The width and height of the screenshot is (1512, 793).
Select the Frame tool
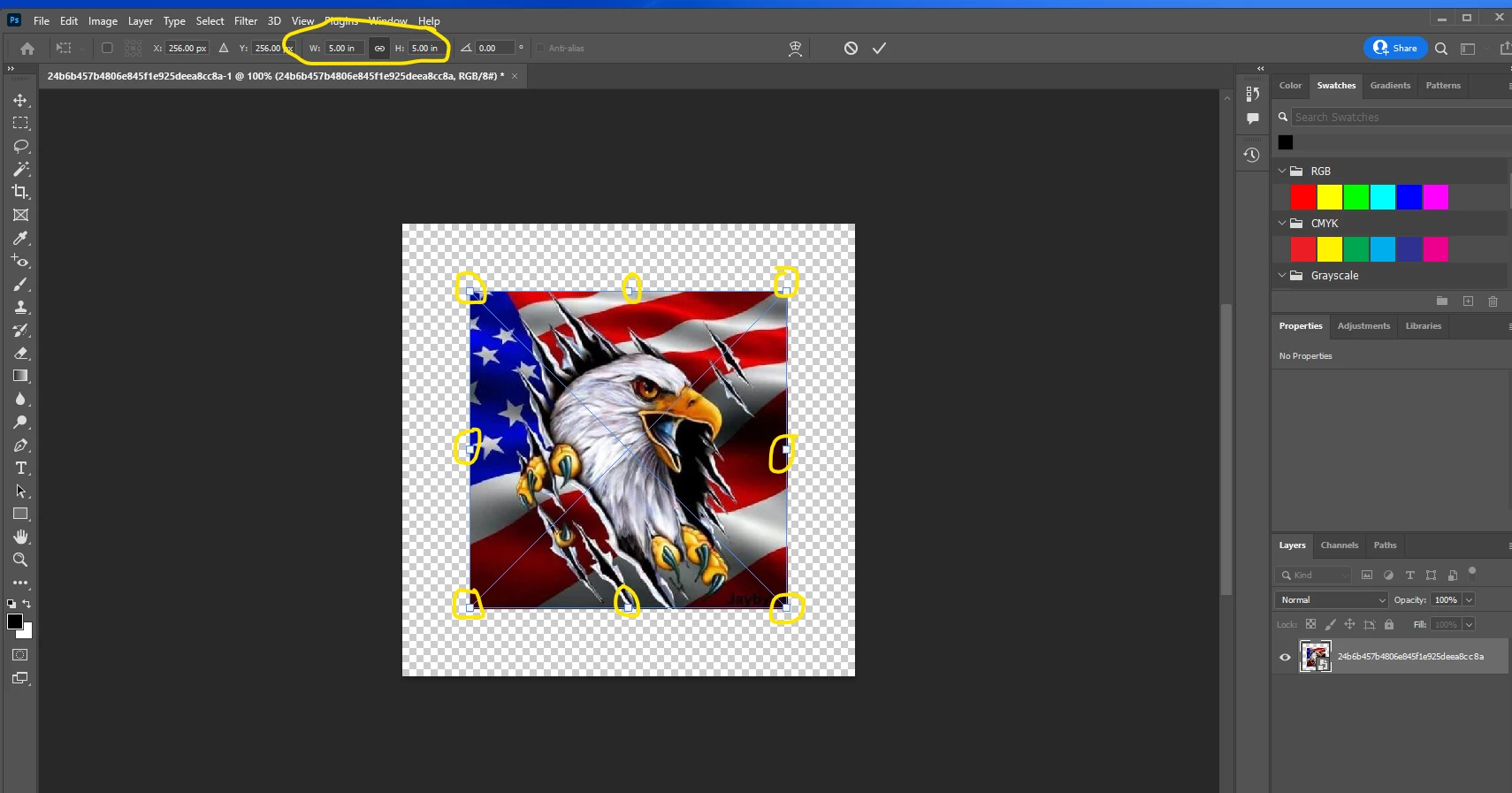20,215
